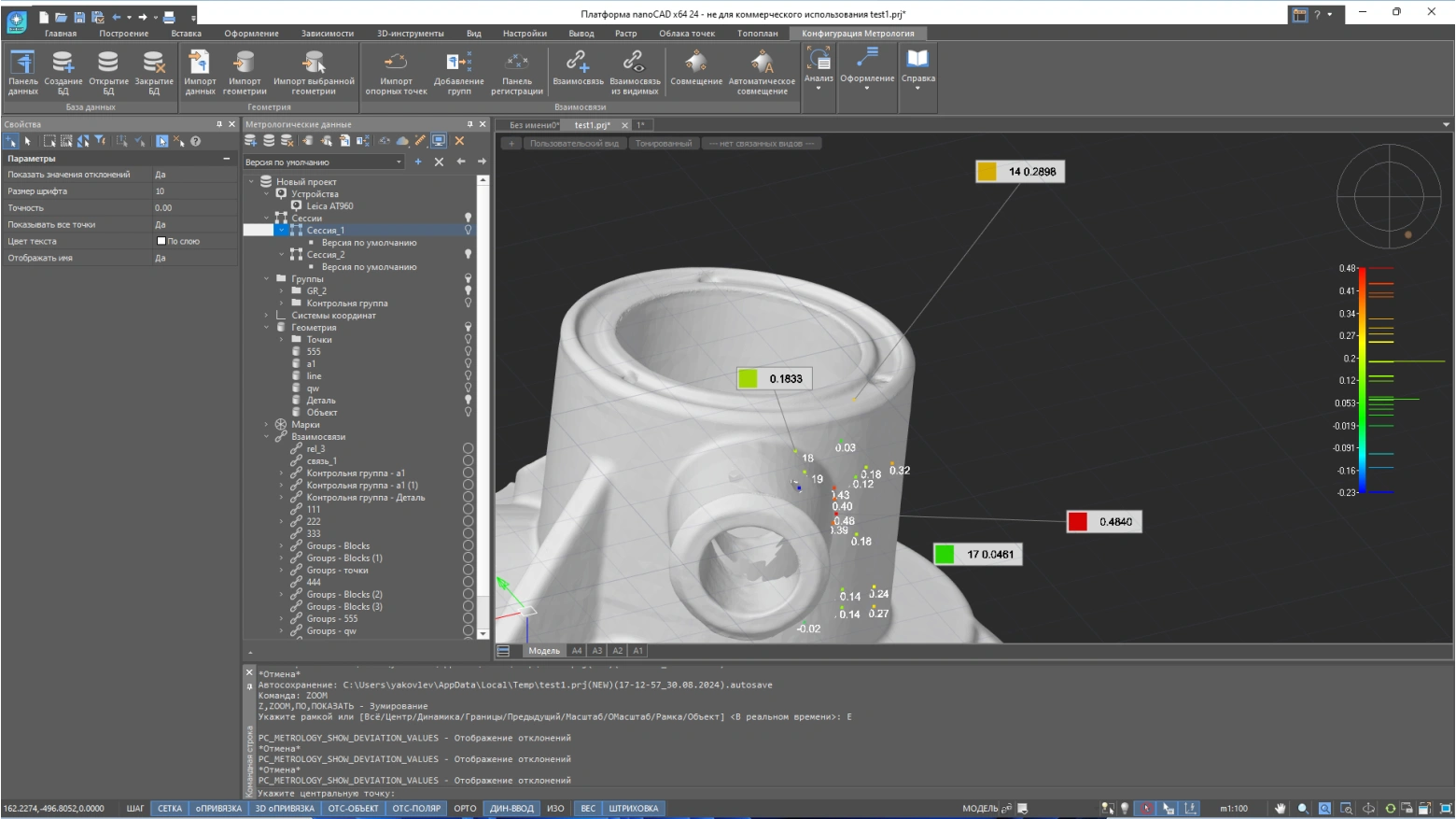1456x819 pixels.
Task: Toggle ОРТО mode in status bar
Action: pyautogui.click(x=465, y=809)
